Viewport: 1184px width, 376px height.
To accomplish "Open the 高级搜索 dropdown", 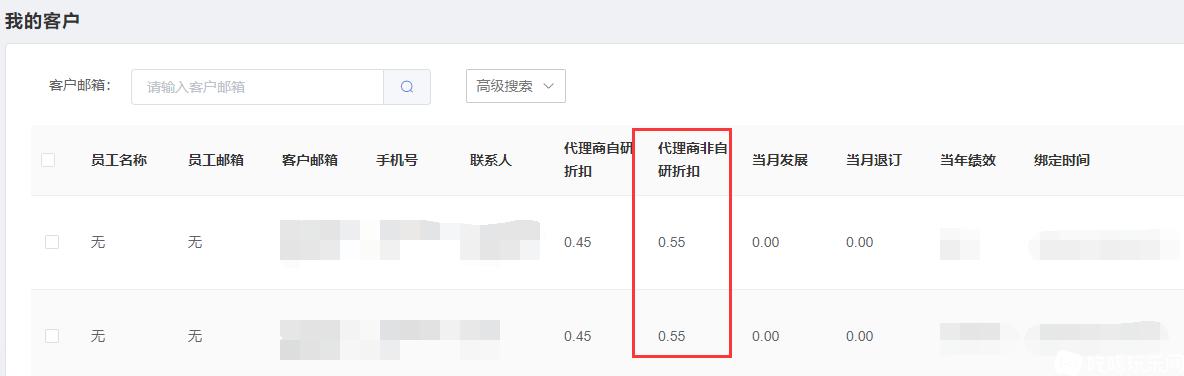I will [516, 86].
